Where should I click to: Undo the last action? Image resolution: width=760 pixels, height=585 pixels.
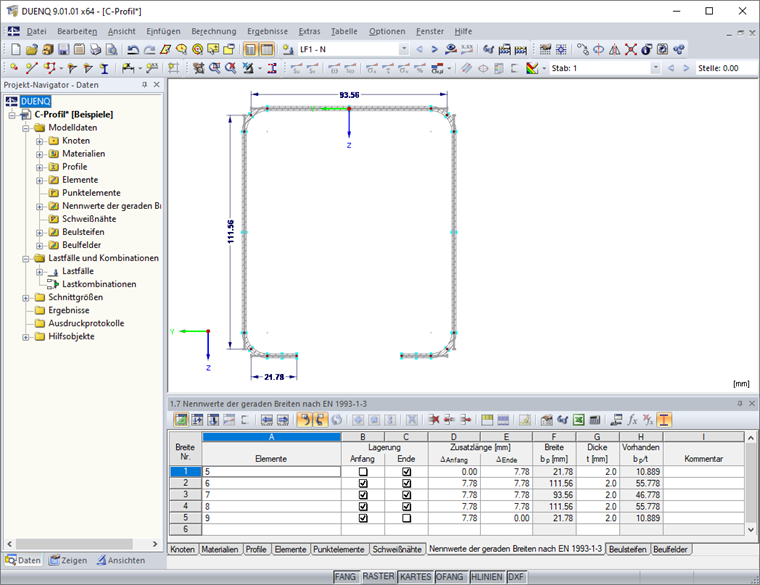(133, 49)
